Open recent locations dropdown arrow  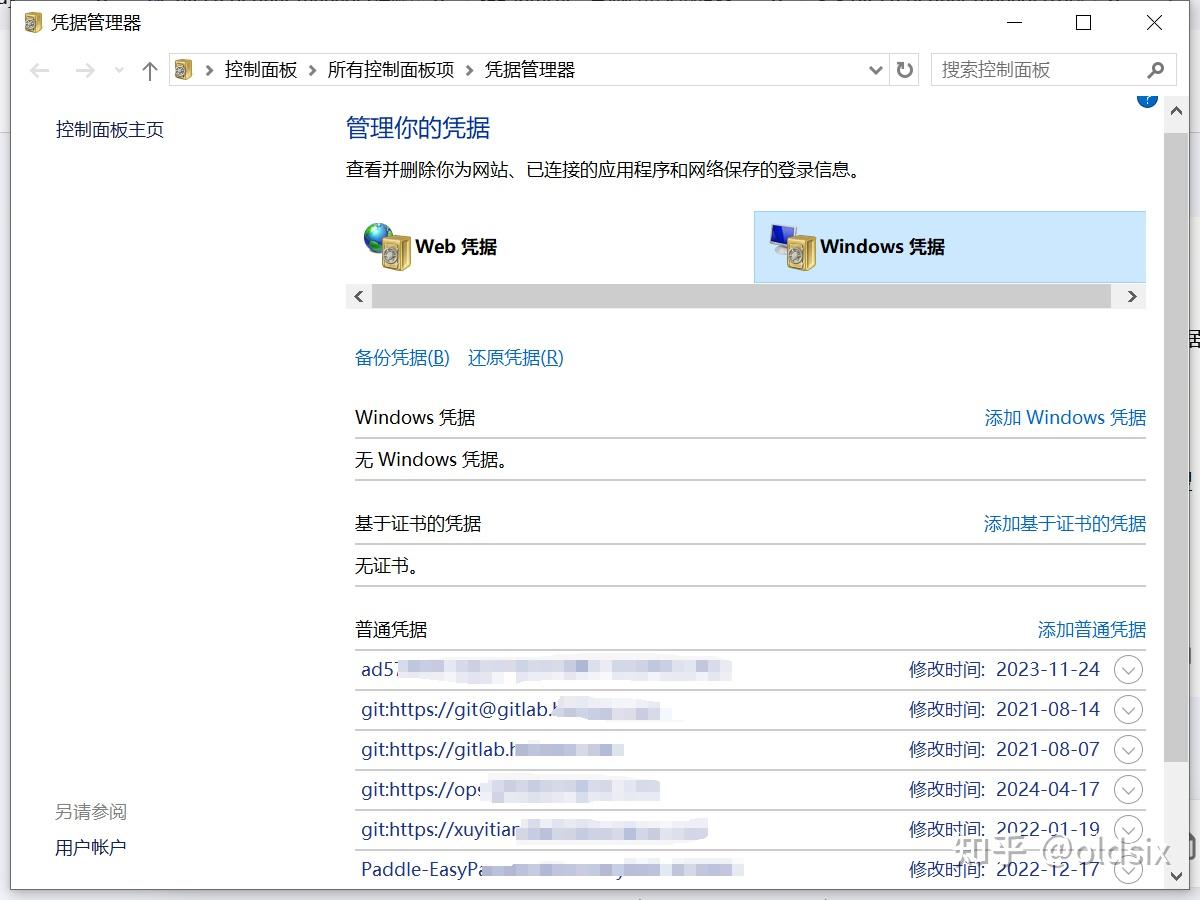(x=120, y=70)
